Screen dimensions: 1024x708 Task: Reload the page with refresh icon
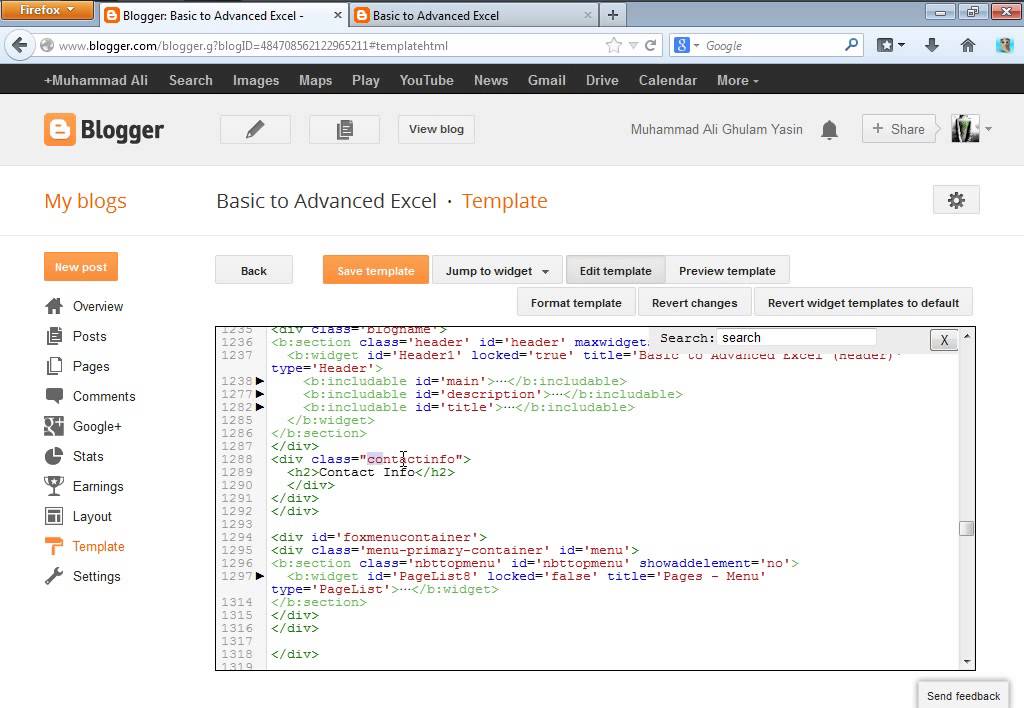(650, 45)
